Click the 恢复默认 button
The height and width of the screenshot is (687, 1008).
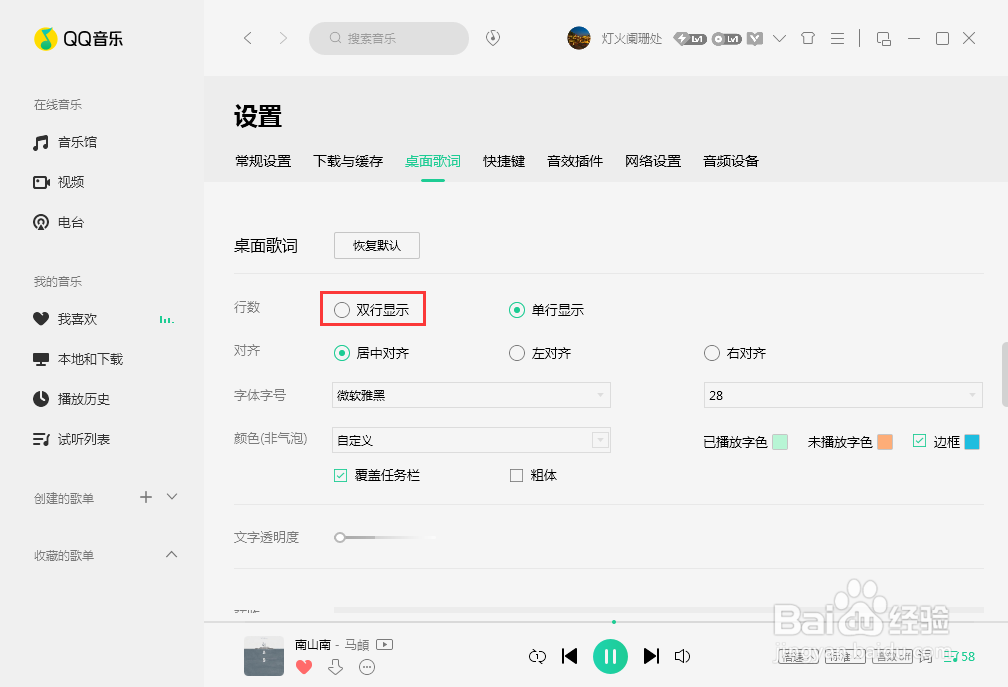(376, 245)
